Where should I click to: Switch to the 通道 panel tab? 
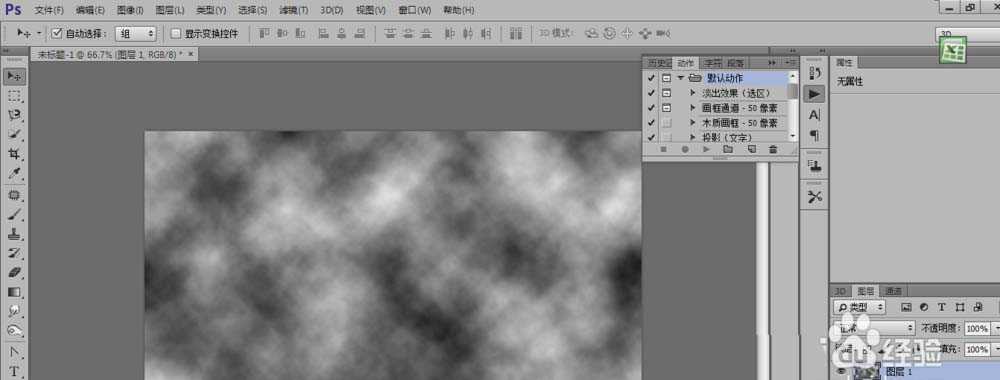(x=893, y=291)
